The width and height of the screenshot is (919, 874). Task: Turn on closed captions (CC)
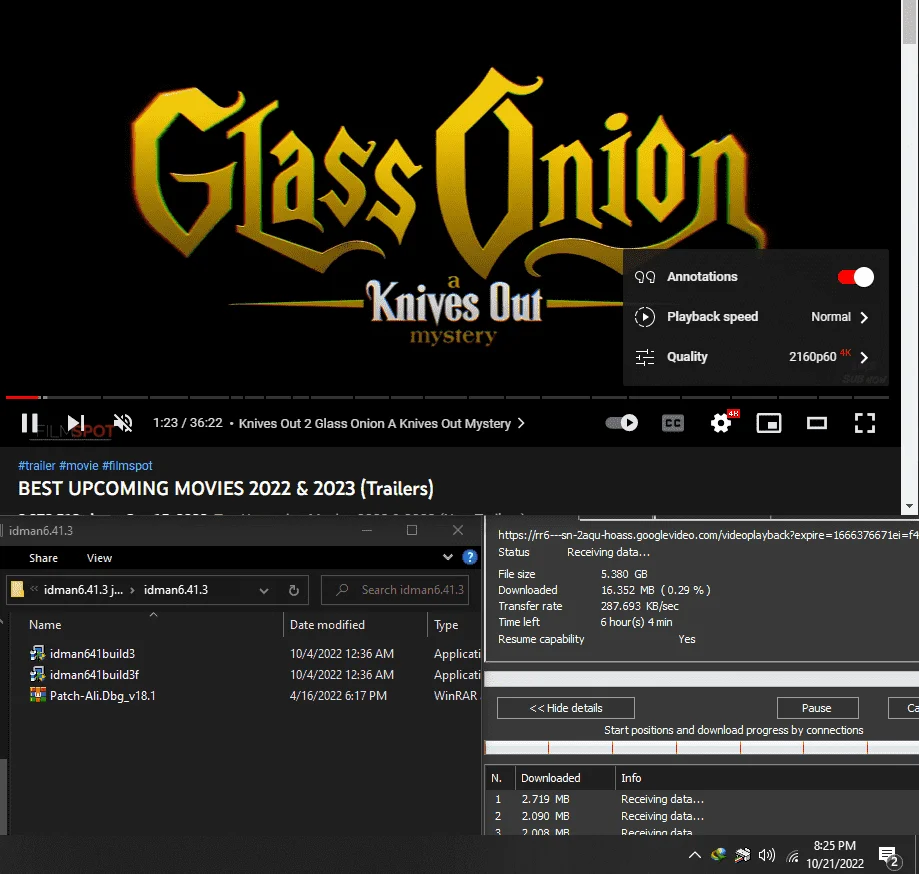click(x=673, y=423)
